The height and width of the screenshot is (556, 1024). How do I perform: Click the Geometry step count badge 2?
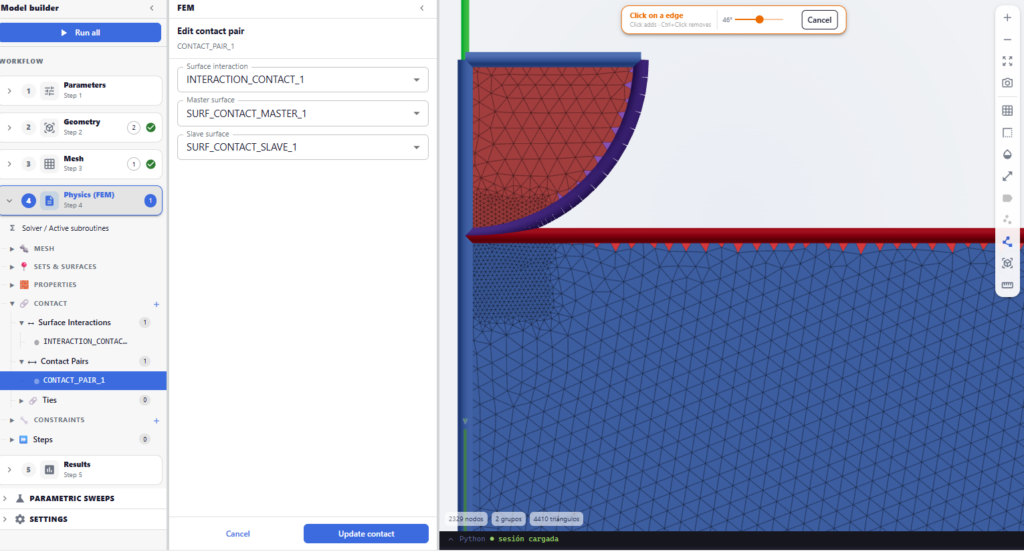pos(133,127)
